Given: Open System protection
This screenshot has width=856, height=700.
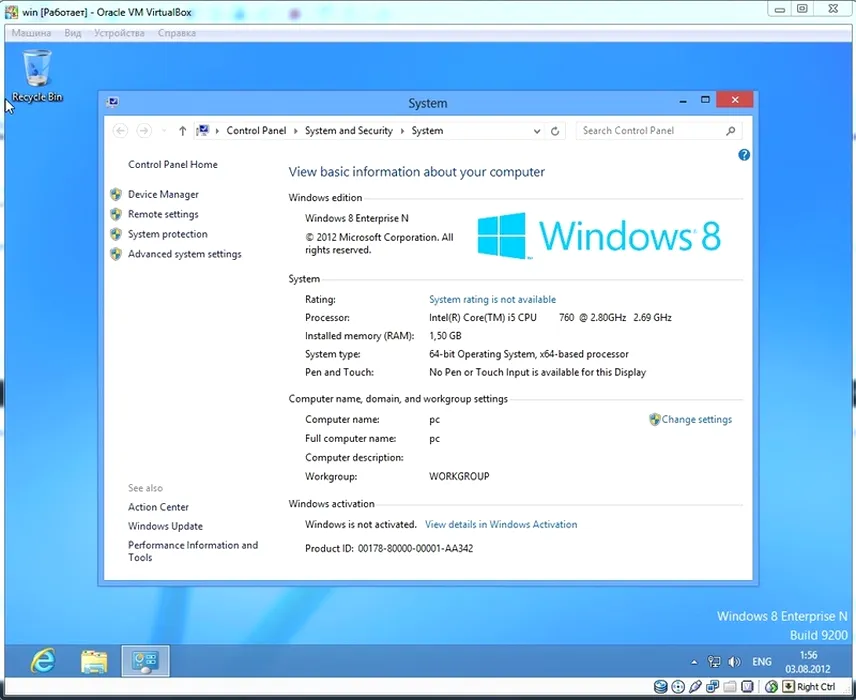Looking at the screenshot, I should tap(168, 234).
